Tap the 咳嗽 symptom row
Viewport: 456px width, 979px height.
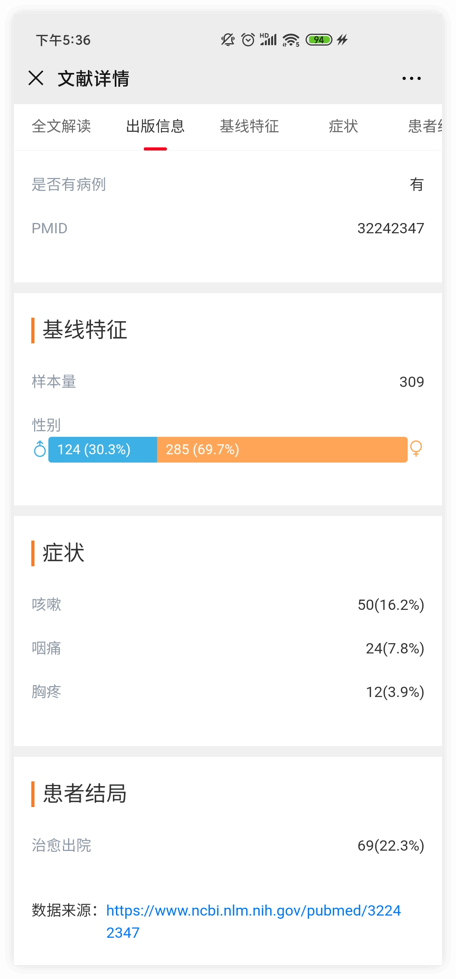pyautogui.click(x=228, y=604)
